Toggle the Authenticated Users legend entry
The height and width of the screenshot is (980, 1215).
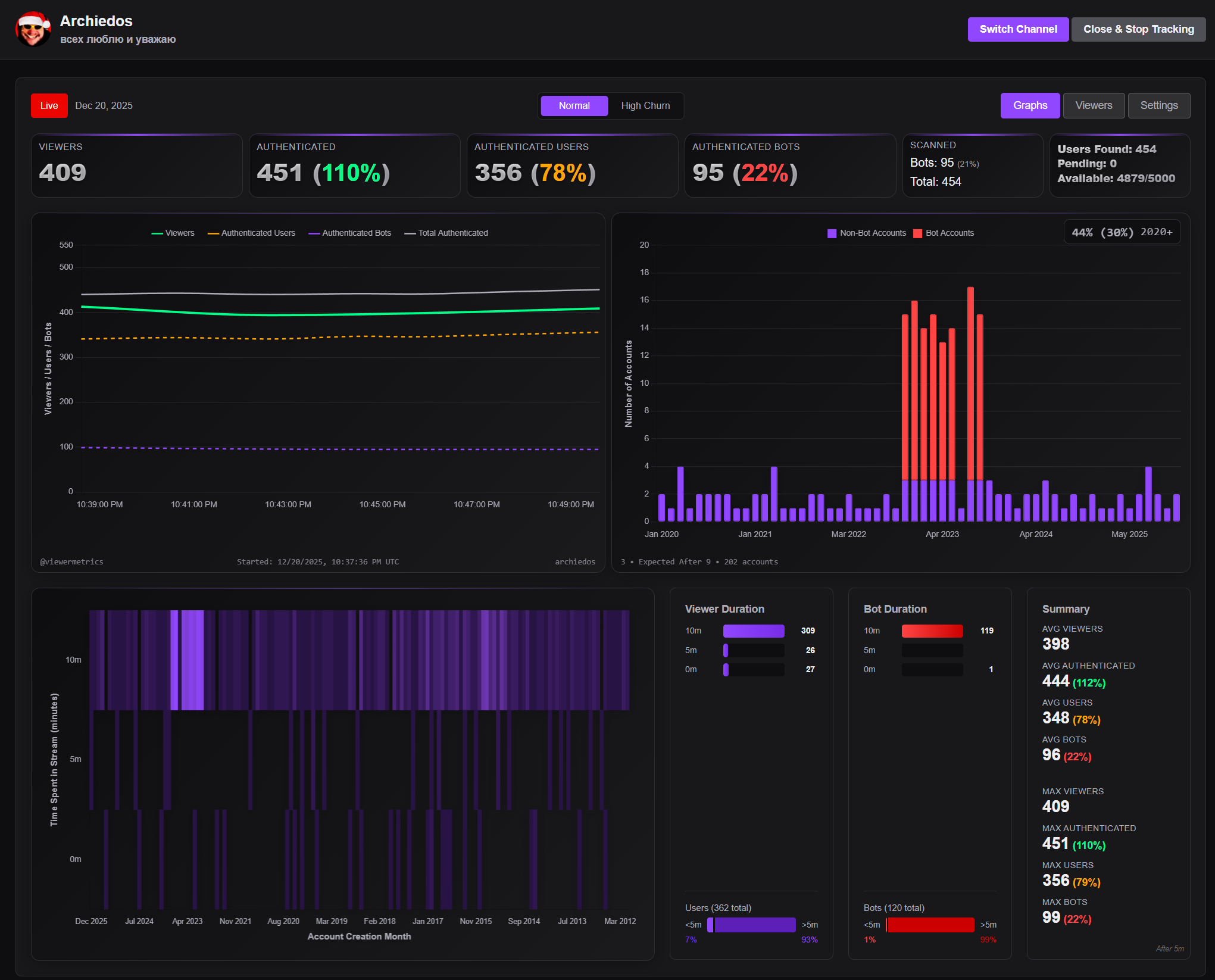click(251, 233)
